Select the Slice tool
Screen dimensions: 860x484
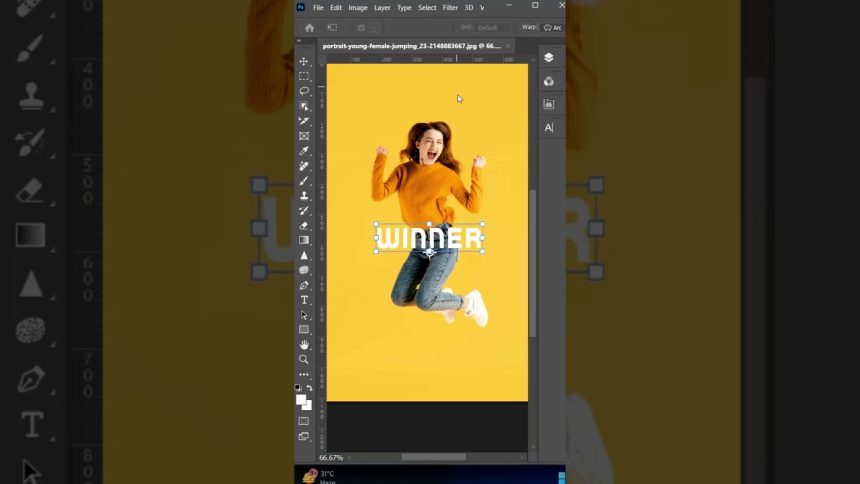[x=304, y=121]
